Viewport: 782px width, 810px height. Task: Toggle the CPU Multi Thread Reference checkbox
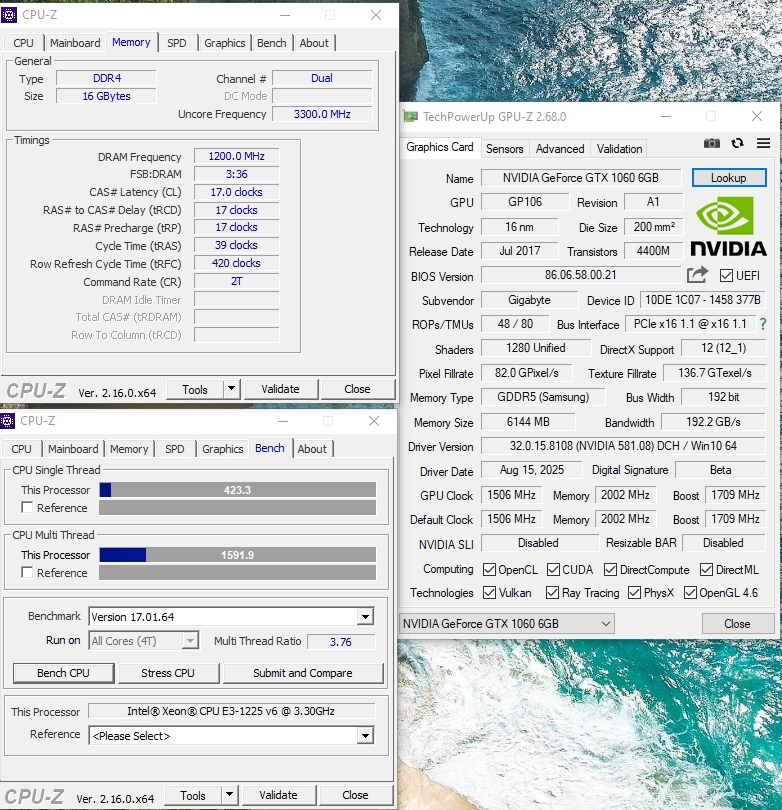[x=27, y=573]
